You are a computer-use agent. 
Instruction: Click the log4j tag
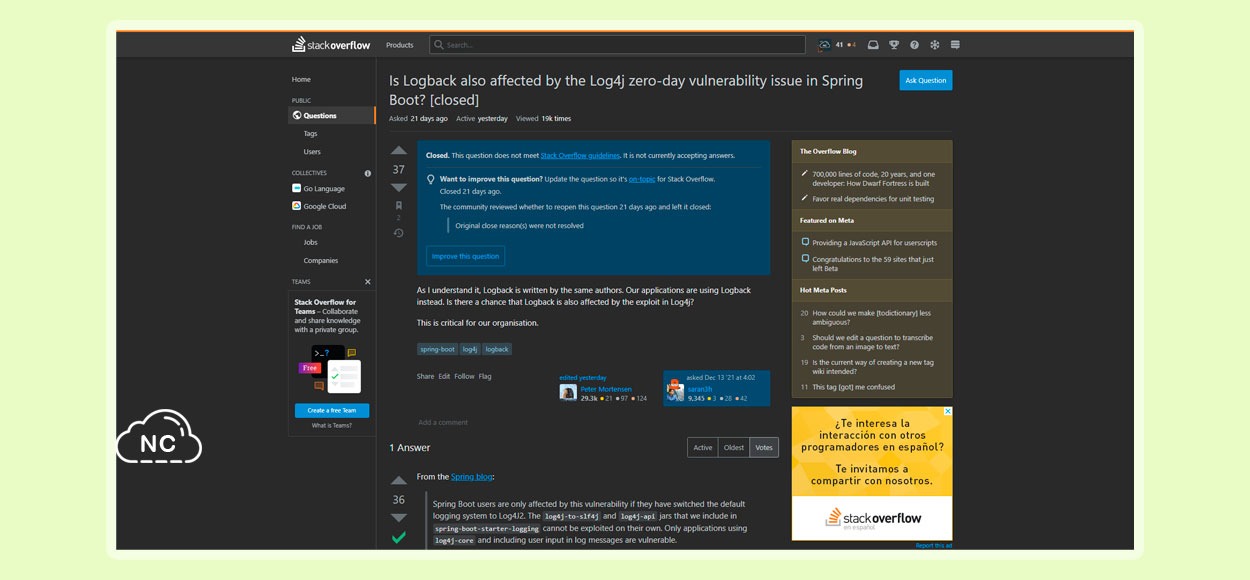click(x=470, y=349)
